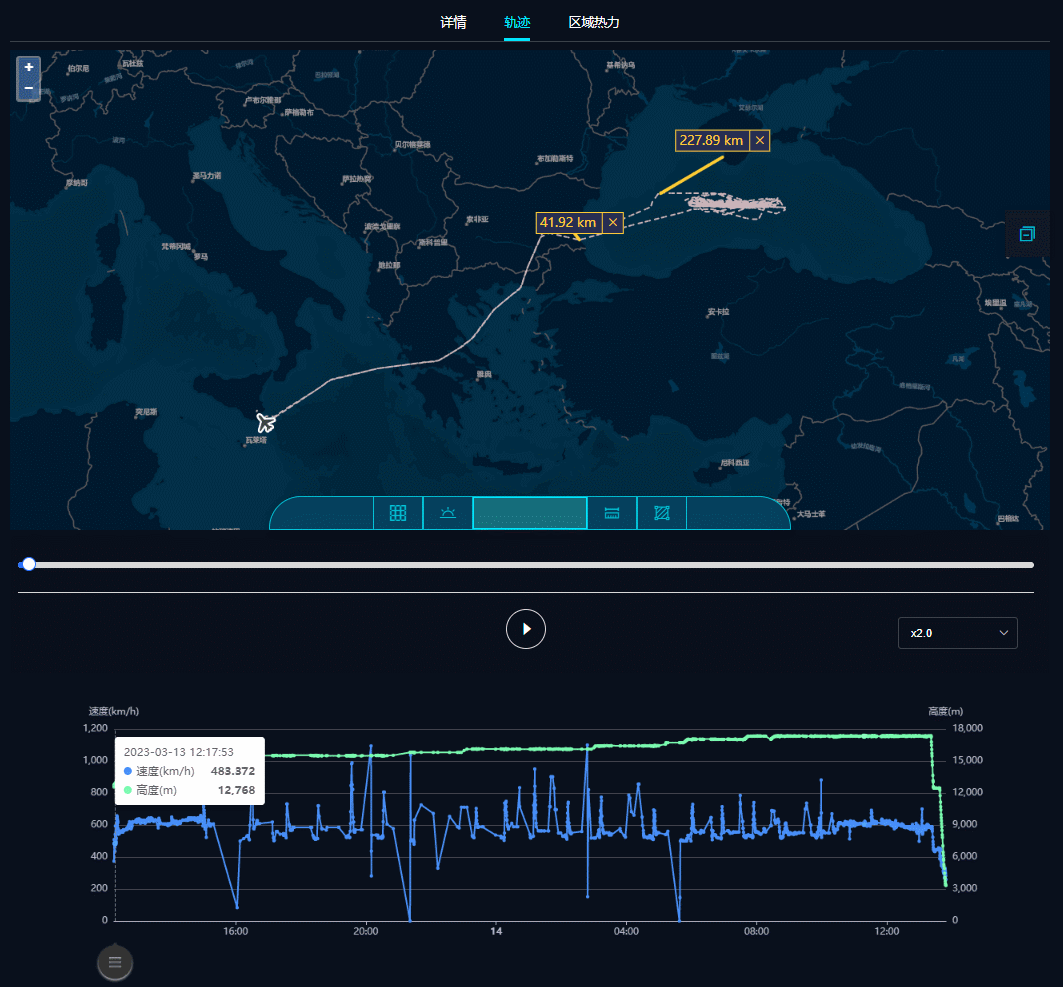Click the playback progress slider handle

[x=29, y=564]
